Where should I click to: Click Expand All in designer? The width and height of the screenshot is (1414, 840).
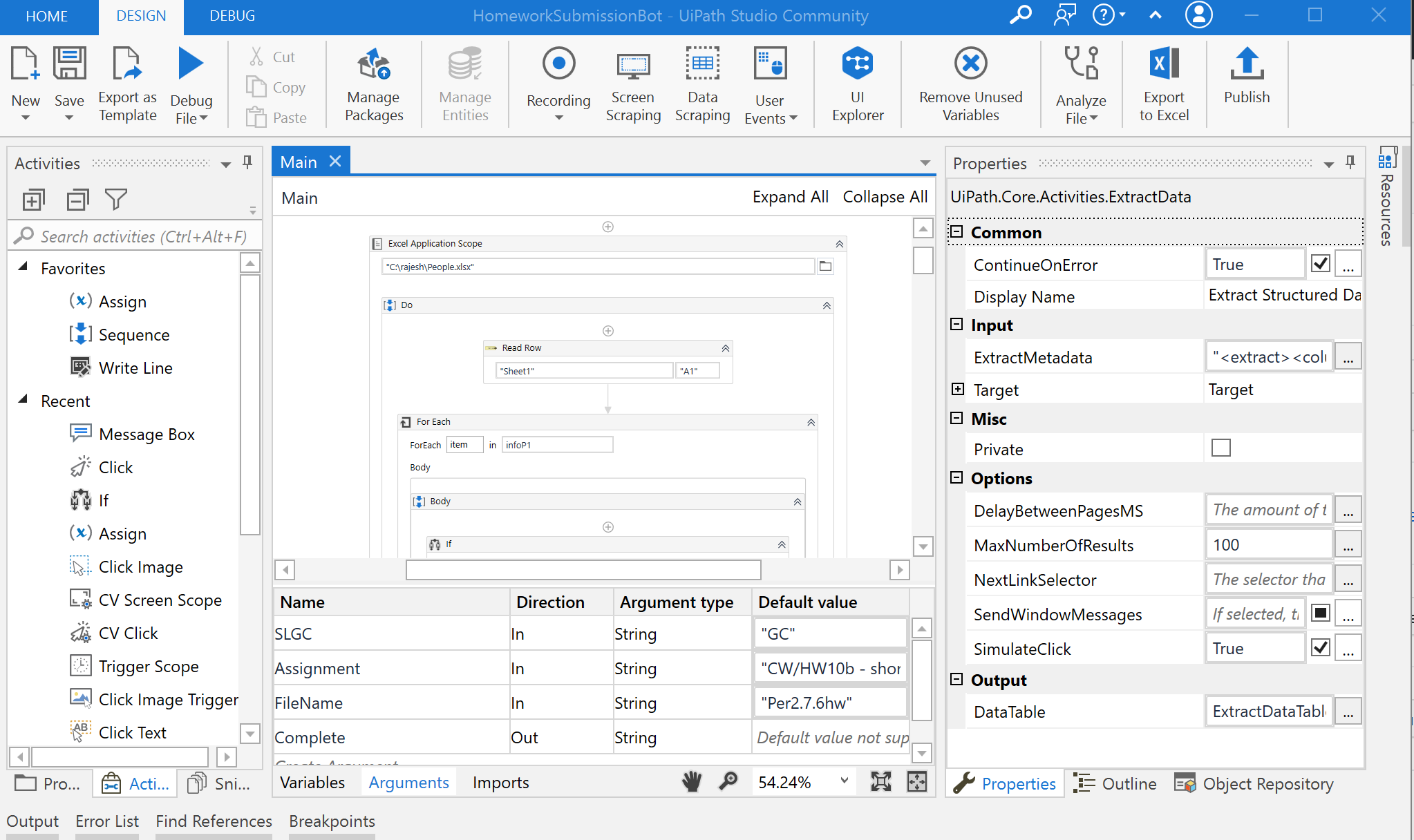[790, 197]
